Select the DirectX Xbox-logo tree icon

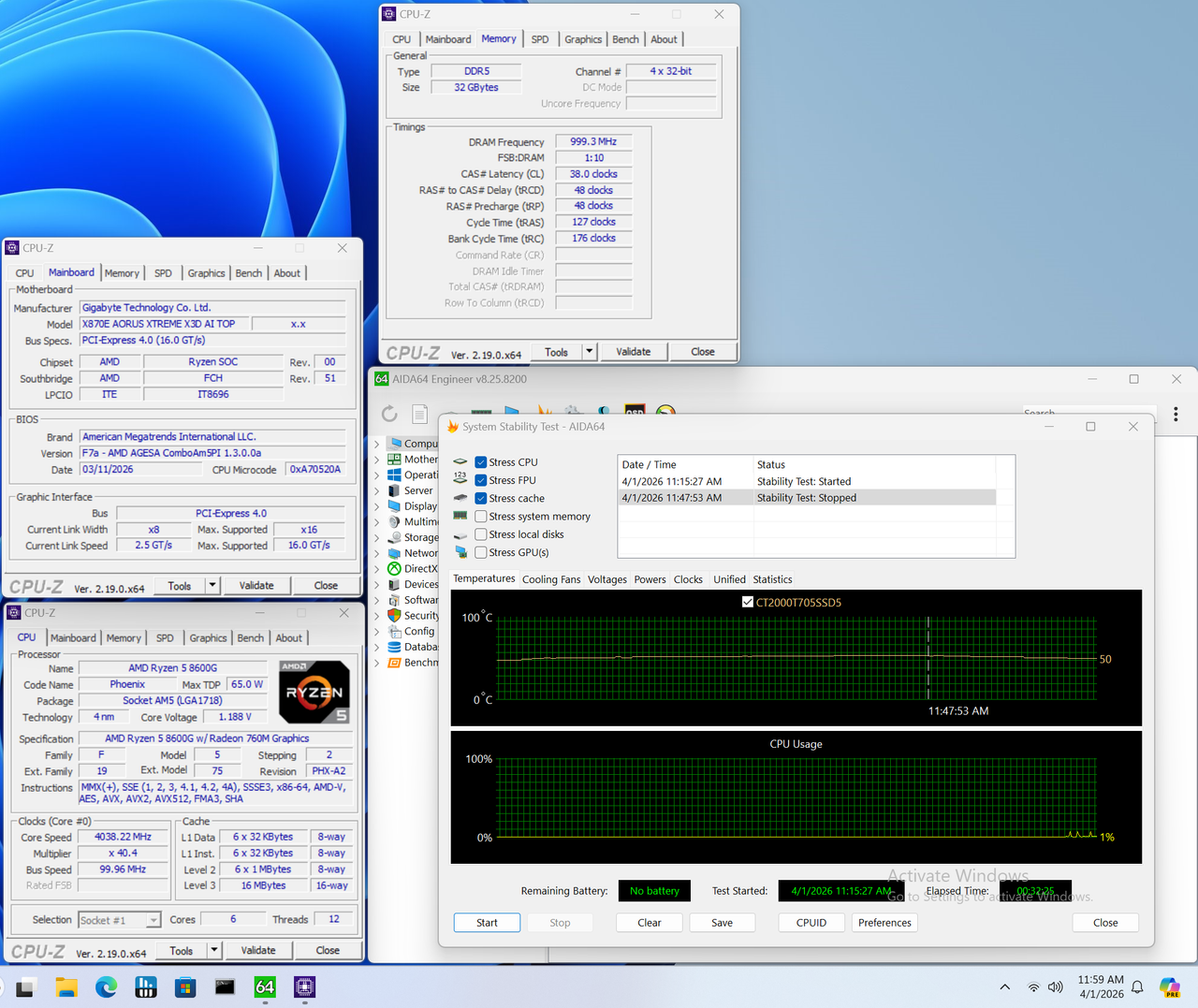click(394, 569)
